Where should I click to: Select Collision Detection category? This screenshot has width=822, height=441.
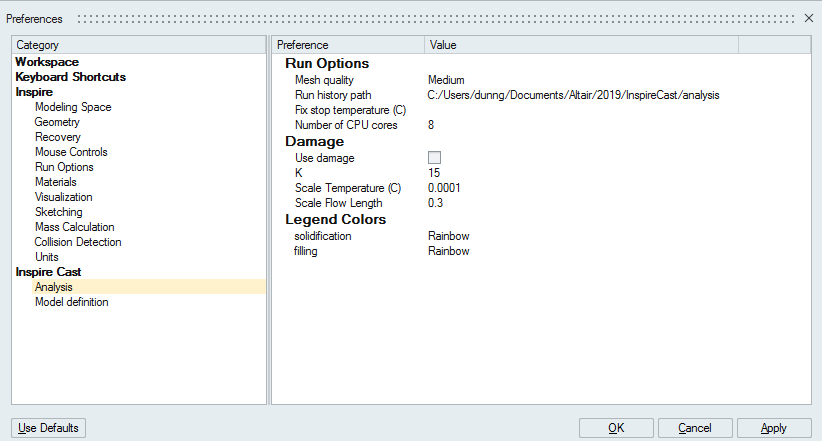[x=78, y=242]
